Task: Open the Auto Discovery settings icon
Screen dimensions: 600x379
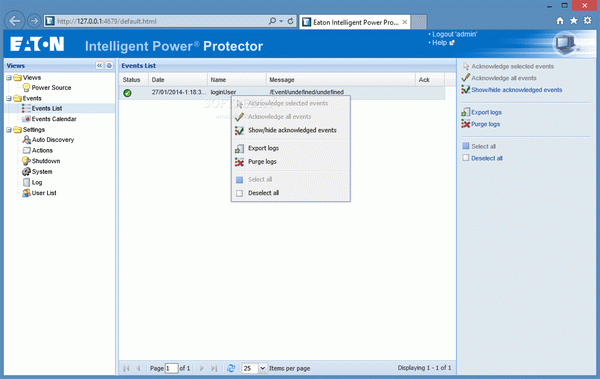Action: [26, 140]
